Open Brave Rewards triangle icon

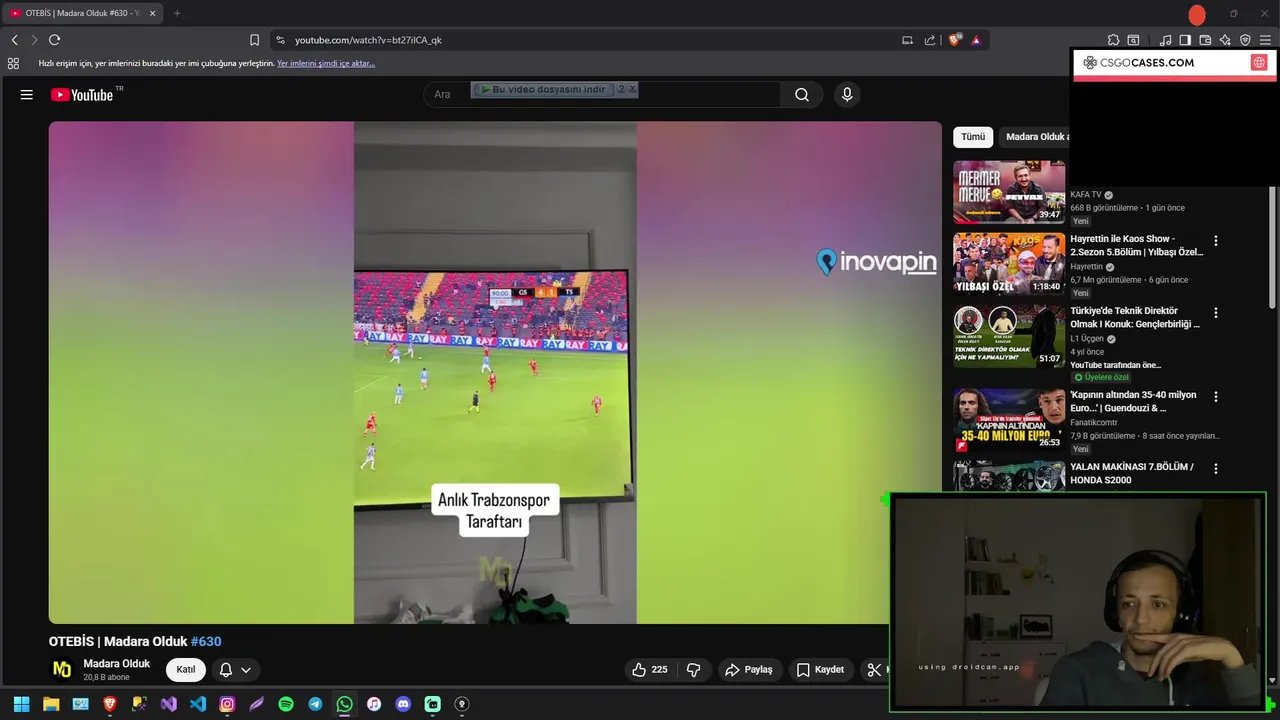point(976,40)
